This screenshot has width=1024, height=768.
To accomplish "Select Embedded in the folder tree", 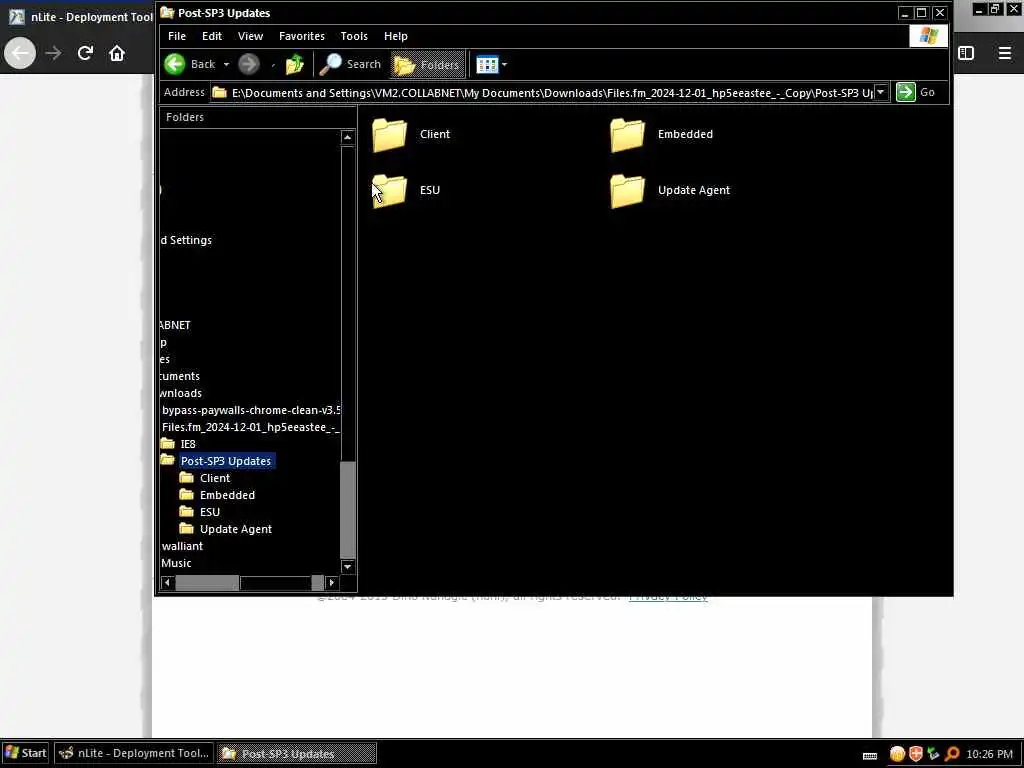I will (x=227, y=495).
